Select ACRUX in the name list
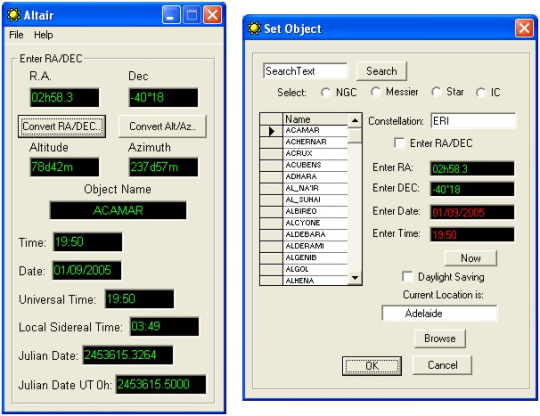Image resolution: width=540 pixels, height=416 pixels. [x=315, y=154]
